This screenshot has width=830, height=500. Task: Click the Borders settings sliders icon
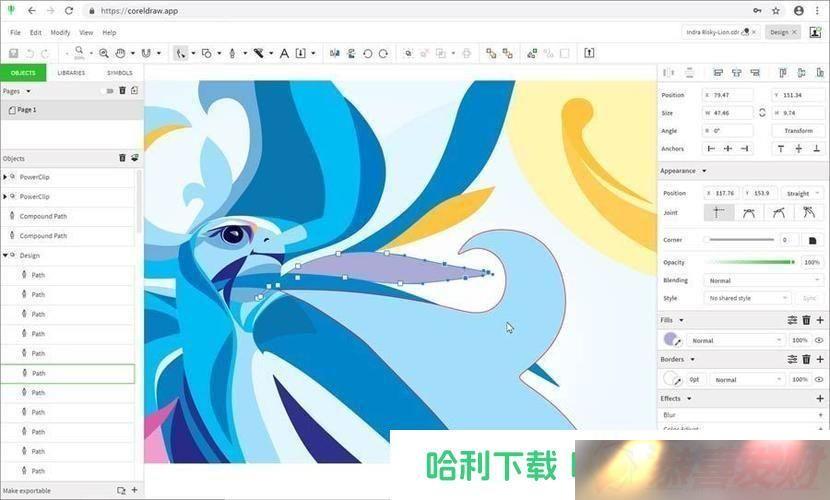click(792, 359)
